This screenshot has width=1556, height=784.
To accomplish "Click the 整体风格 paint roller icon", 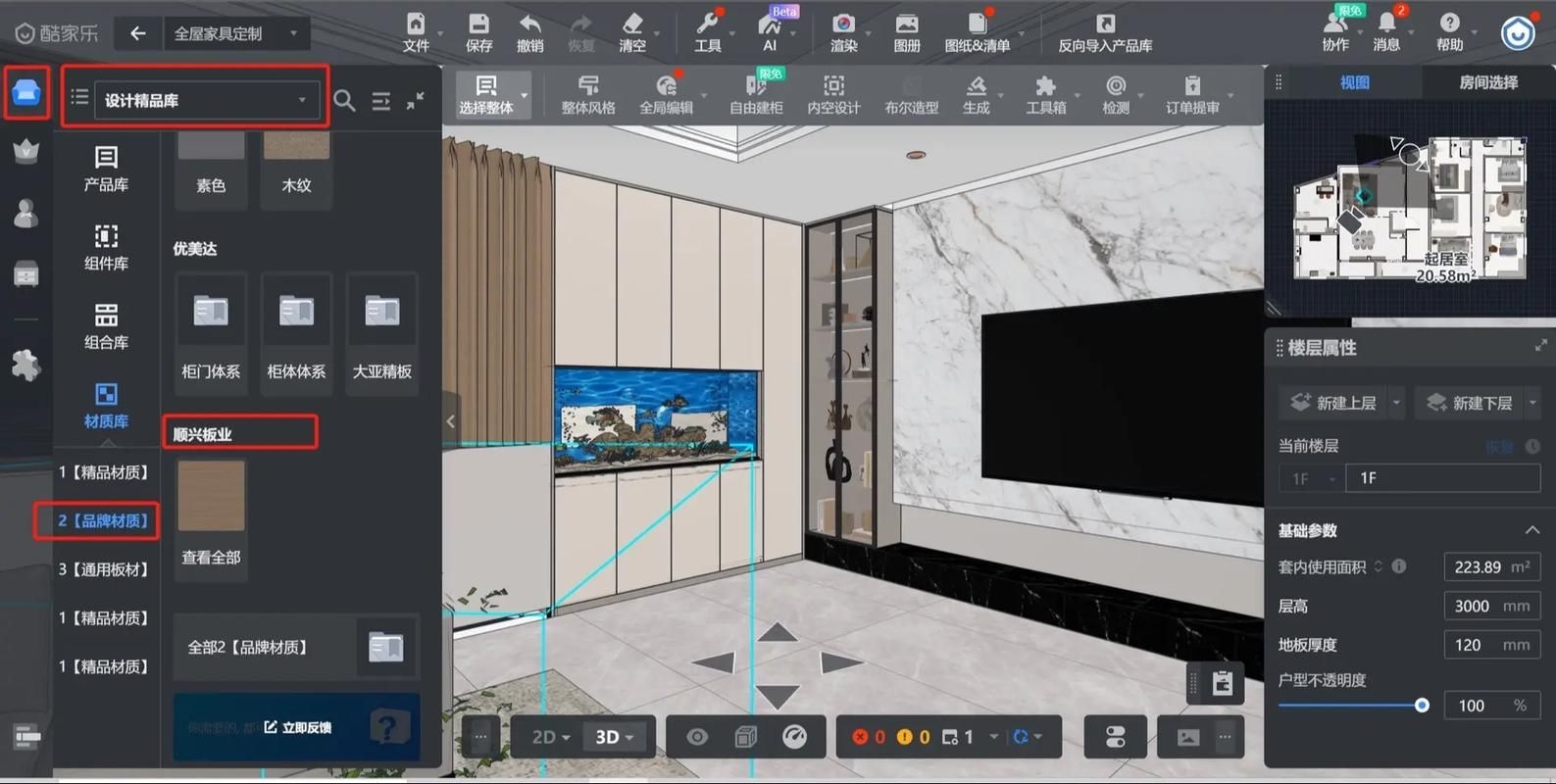I will 587,86.
